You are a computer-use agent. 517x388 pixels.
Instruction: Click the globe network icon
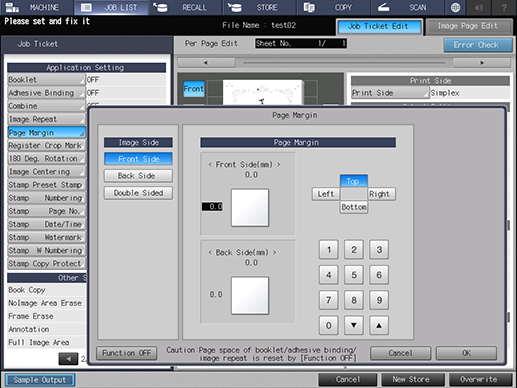(x=455, y=7)
